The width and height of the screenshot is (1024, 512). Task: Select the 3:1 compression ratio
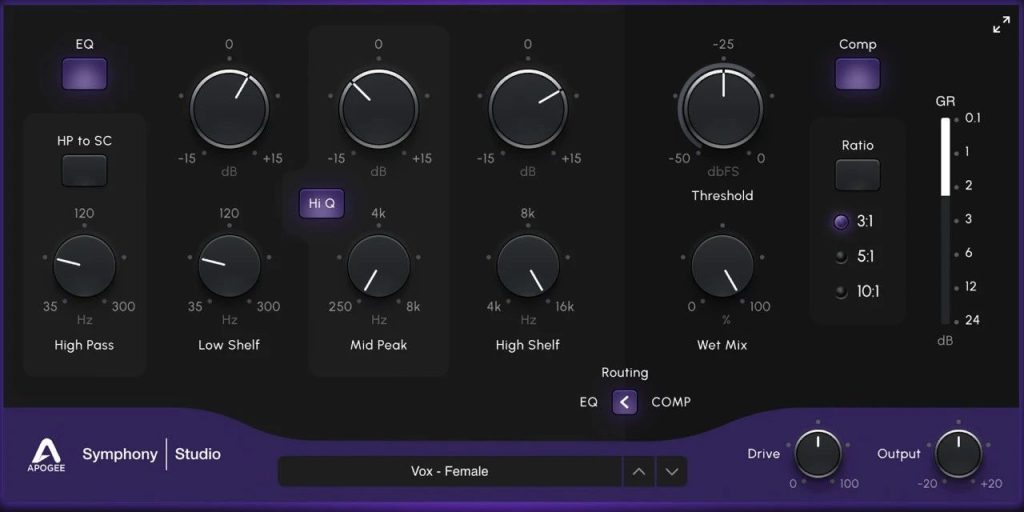pos(841,222)
